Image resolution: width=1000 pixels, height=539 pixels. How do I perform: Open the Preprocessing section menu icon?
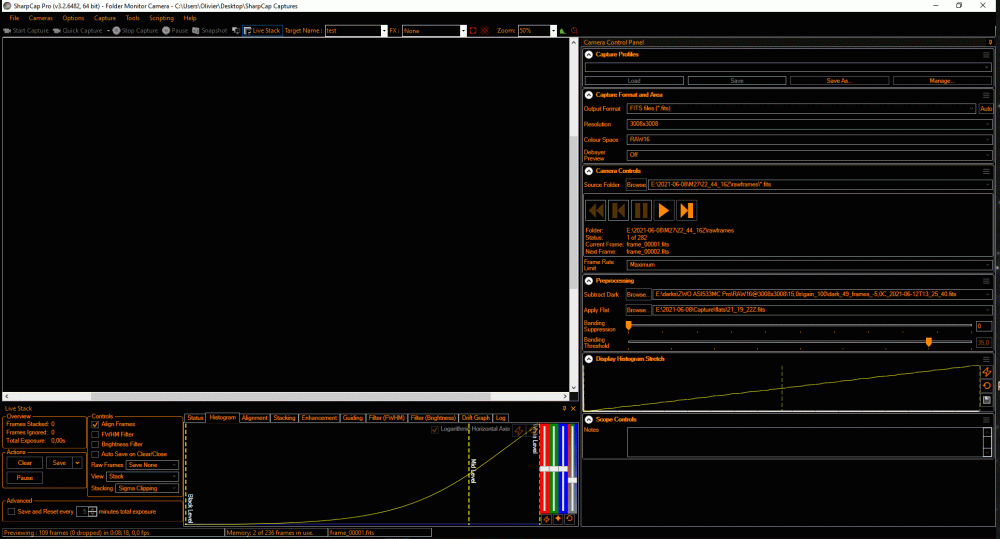pyautogui.click(x=986, y=281)
